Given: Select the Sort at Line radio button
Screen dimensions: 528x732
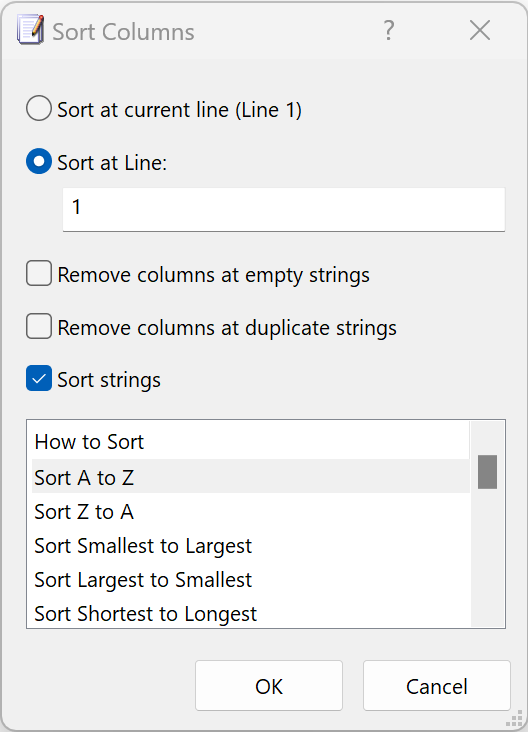Looking at the screenshot, I should [39, 162].
